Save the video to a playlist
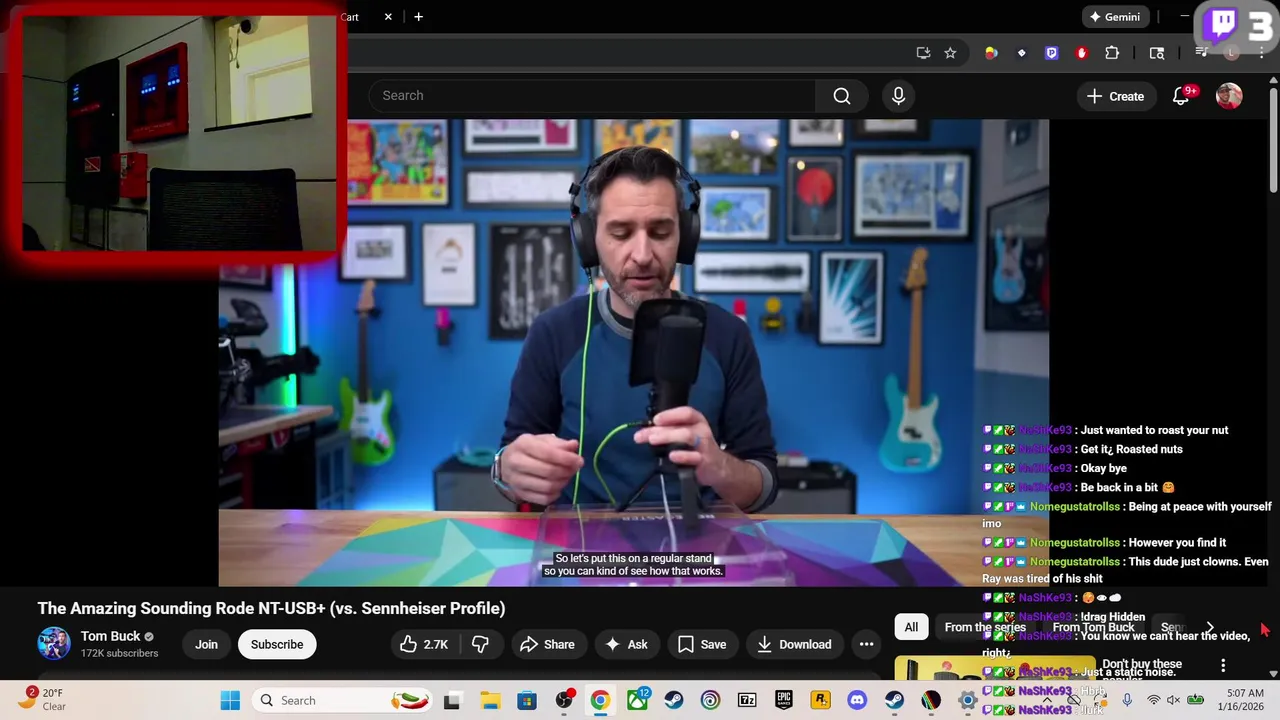This screenshot has width=1280, height=720. [702, 644]
